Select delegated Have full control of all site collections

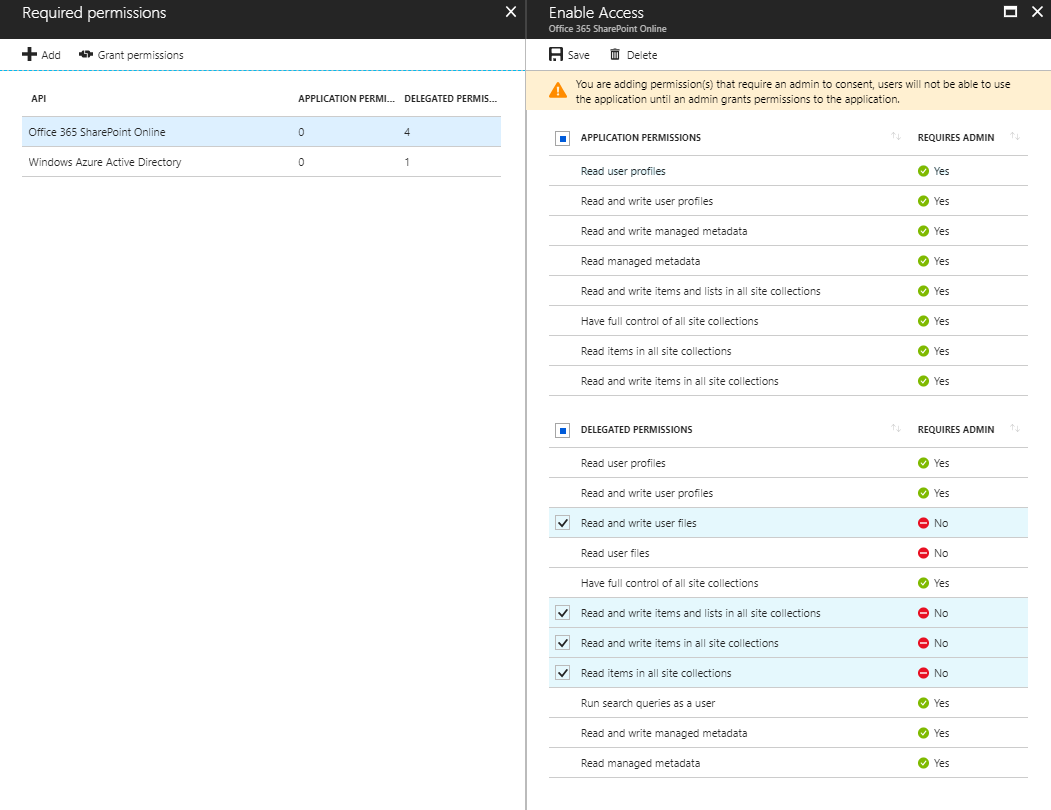(x=669, y=583)
